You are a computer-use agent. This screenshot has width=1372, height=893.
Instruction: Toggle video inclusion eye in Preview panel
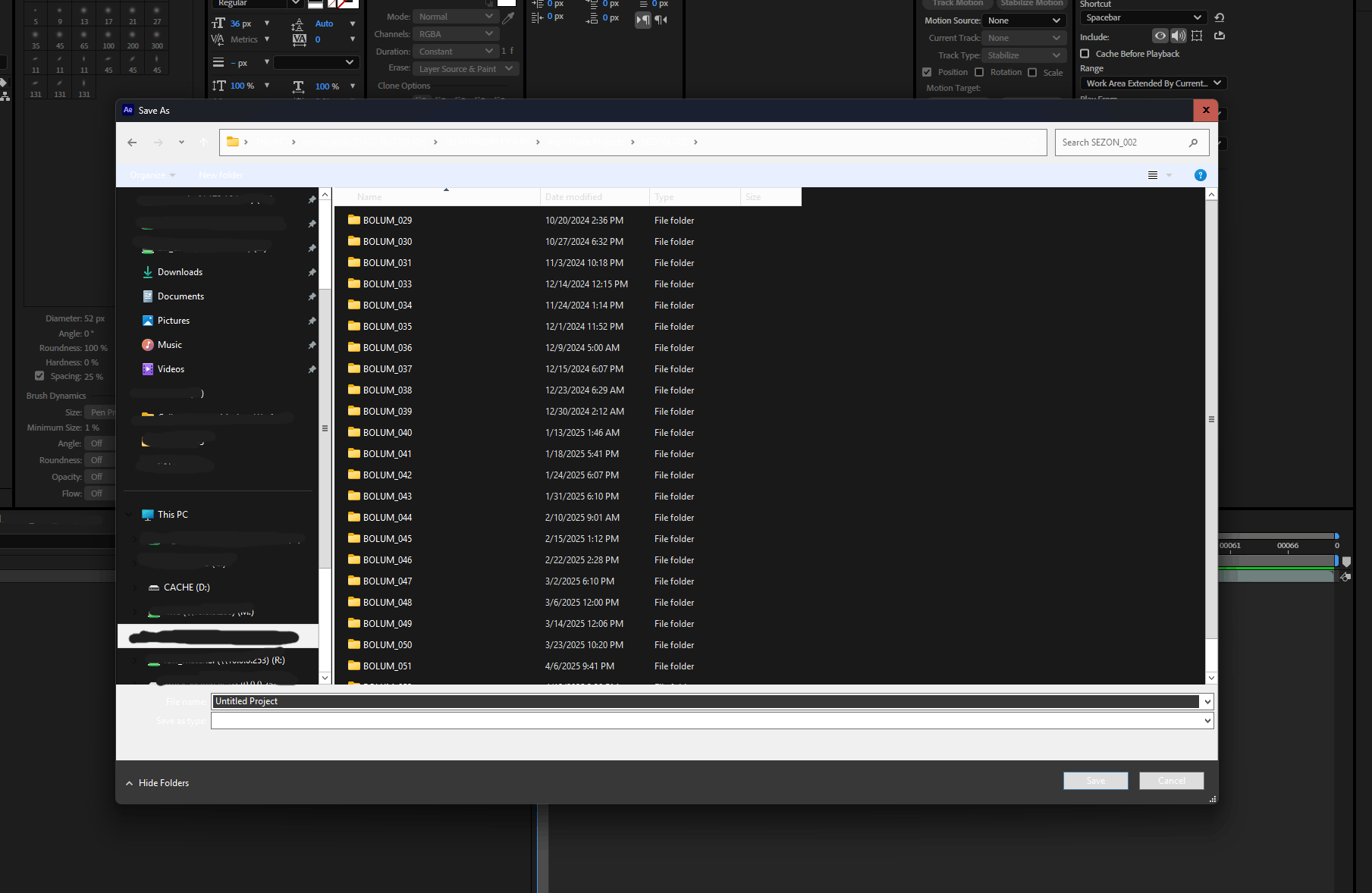[x=1160, y=36]
